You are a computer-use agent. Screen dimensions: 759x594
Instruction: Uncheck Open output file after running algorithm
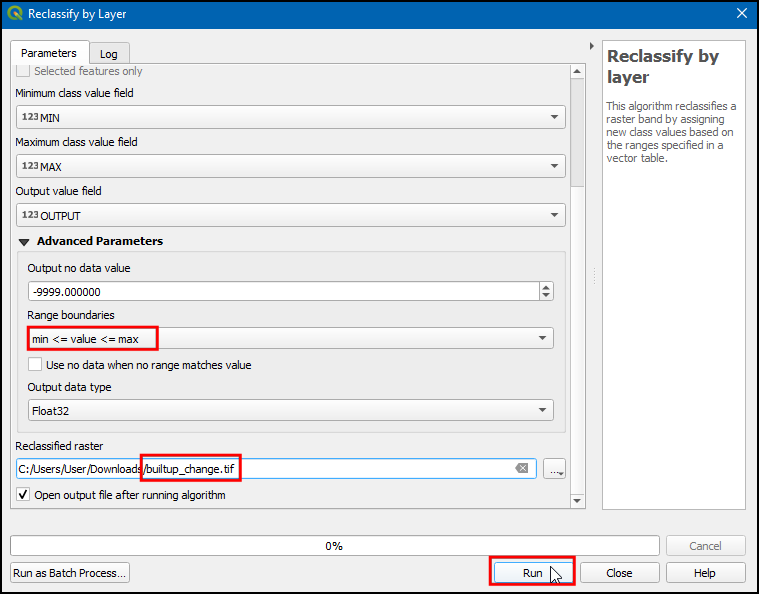pyautogui.click(x=24, y=495)
